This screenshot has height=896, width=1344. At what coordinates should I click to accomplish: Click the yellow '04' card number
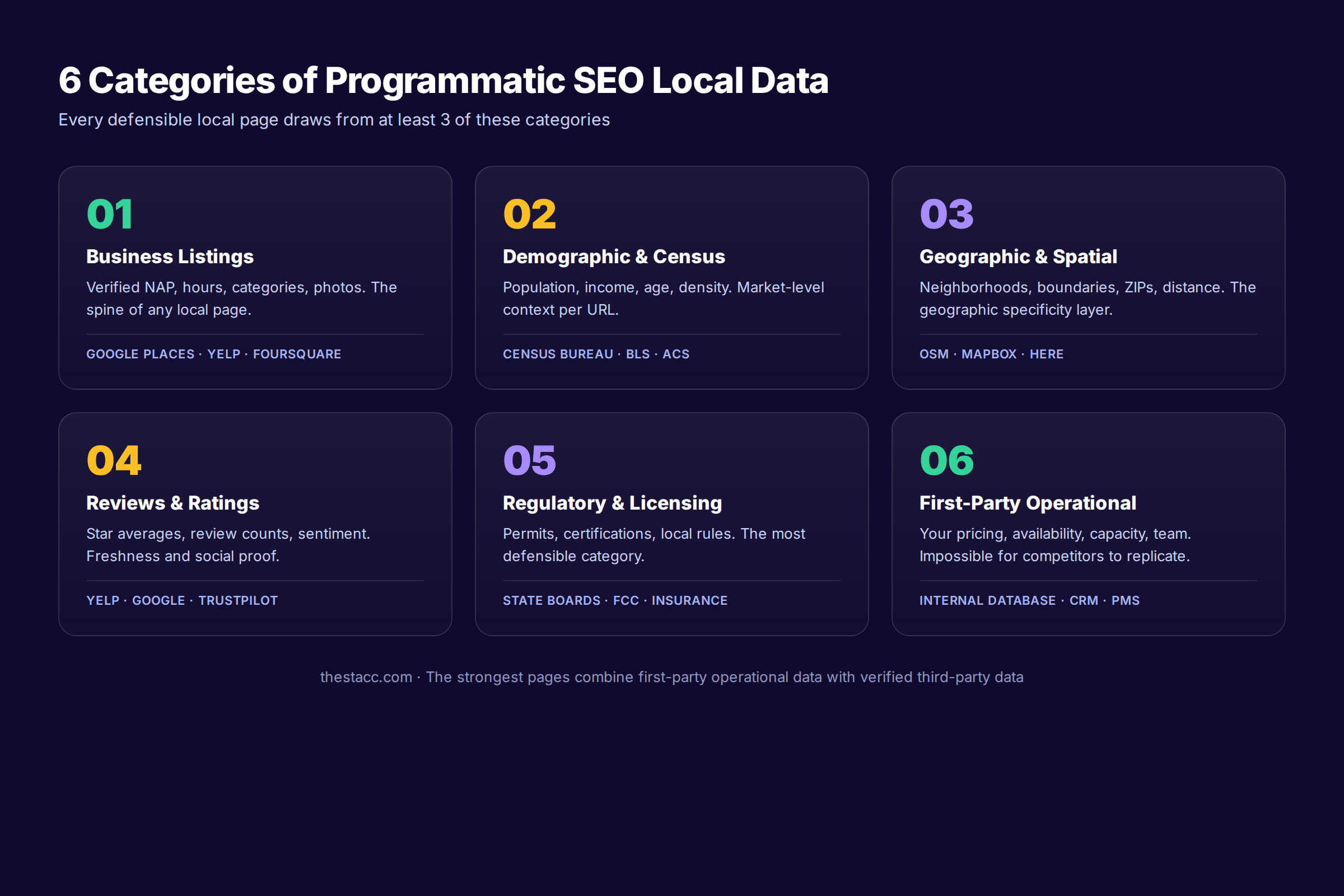coord(114,460)
